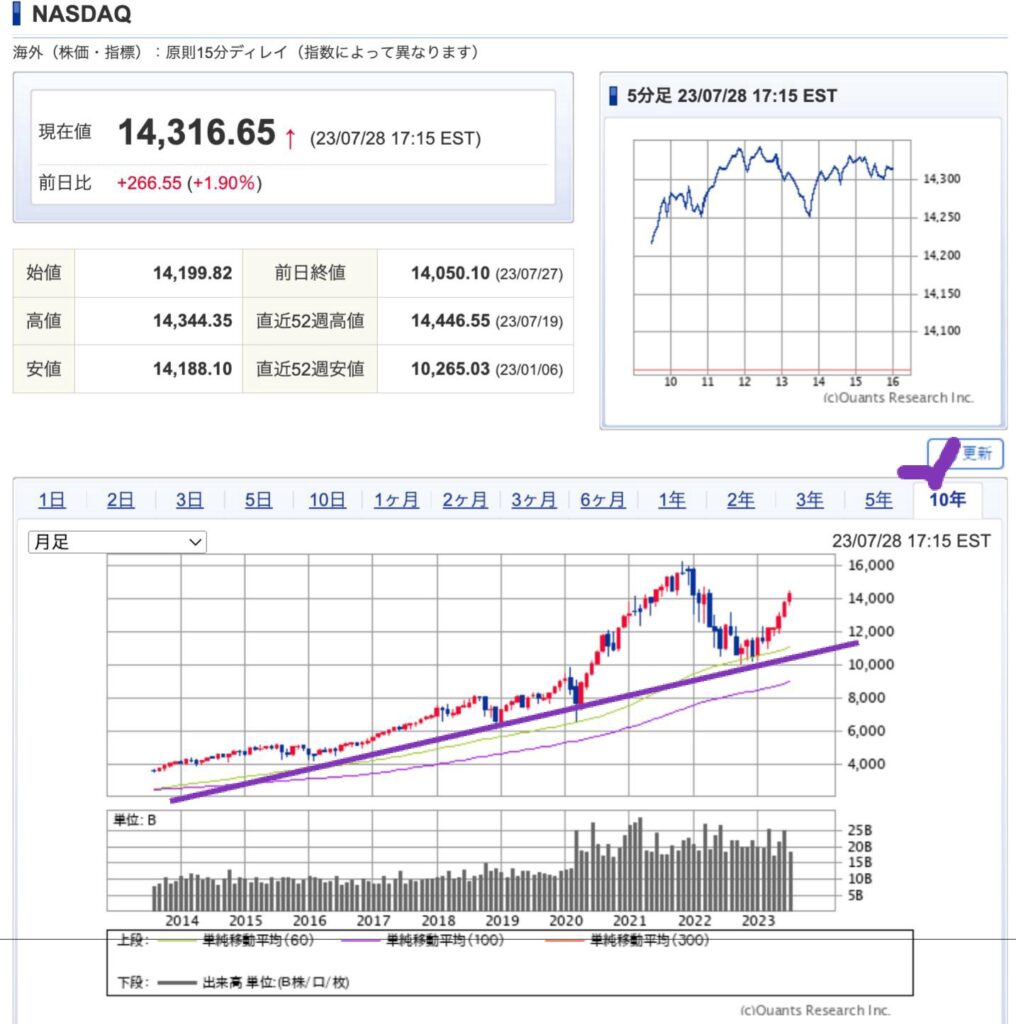Click the 出来高 volume legend entry
Viewport: 1016px width, 1024px height.
coord(276,982)
